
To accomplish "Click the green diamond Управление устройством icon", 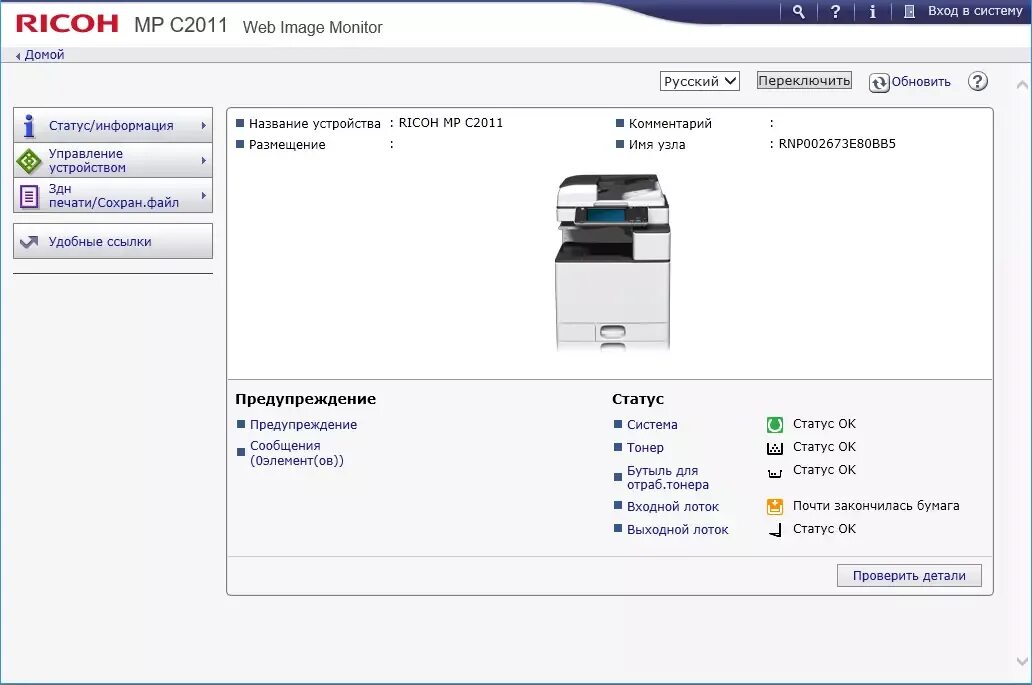I will [29, 161].
